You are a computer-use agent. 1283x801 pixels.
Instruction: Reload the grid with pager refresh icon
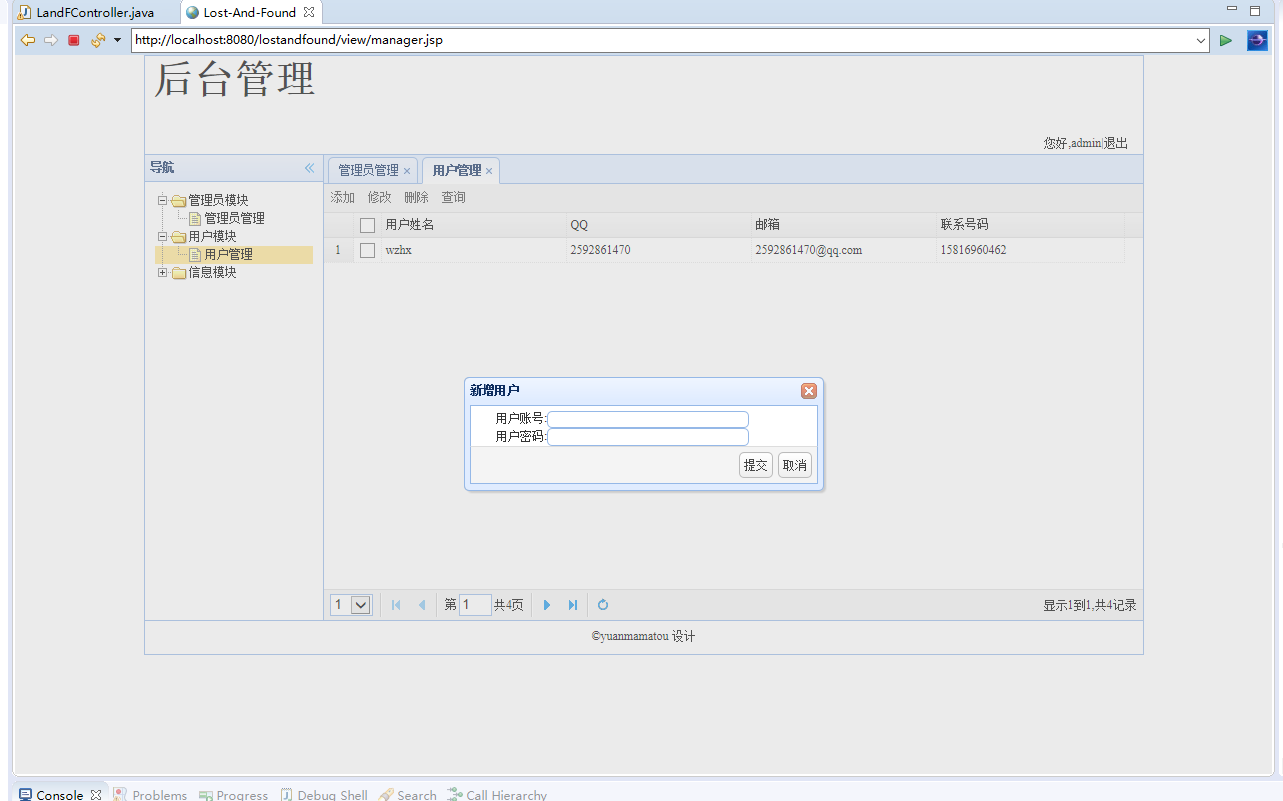(603, 605)
